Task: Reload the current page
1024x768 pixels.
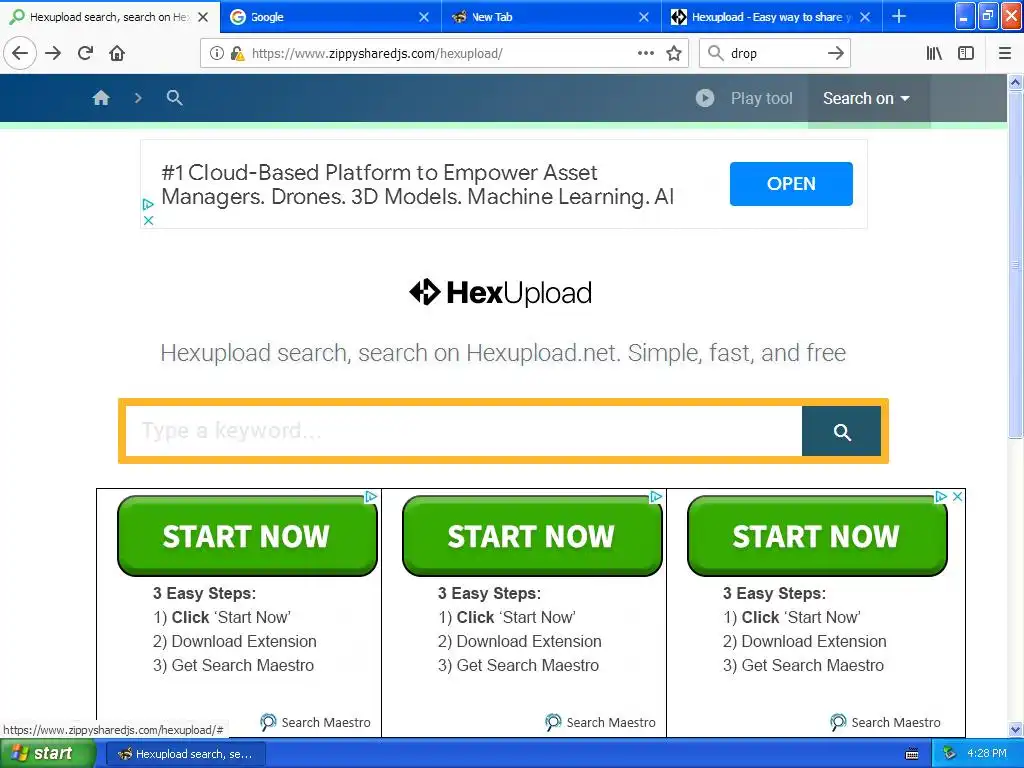Action: click(x=85, y=54)
